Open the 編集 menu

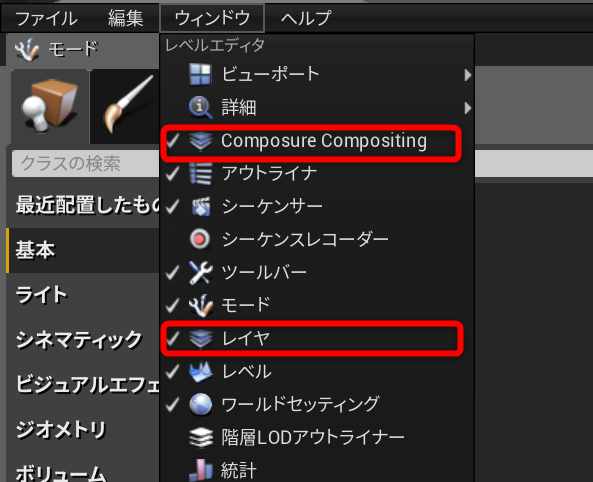pyautogui.click(x=126, y=18)
